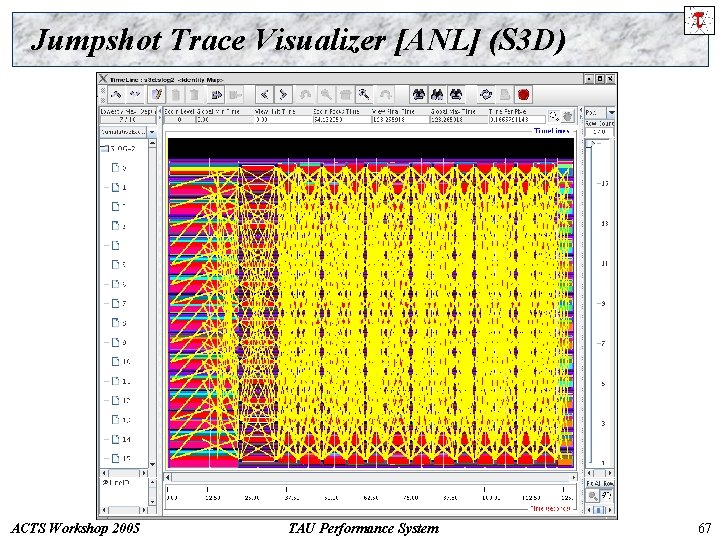Click the scroll-down arrow toolbar icon
The image size is (720, 540).
[x=135, y=95]
